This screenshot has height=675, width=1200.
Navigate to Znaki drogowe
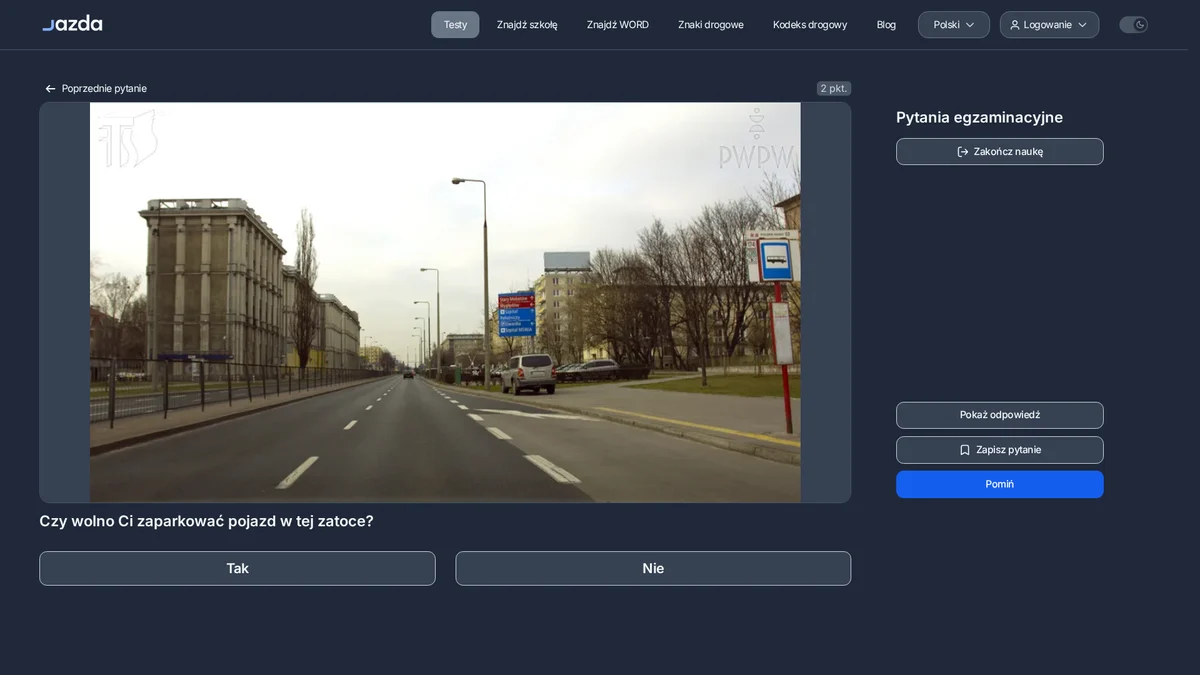coord(711,25)
